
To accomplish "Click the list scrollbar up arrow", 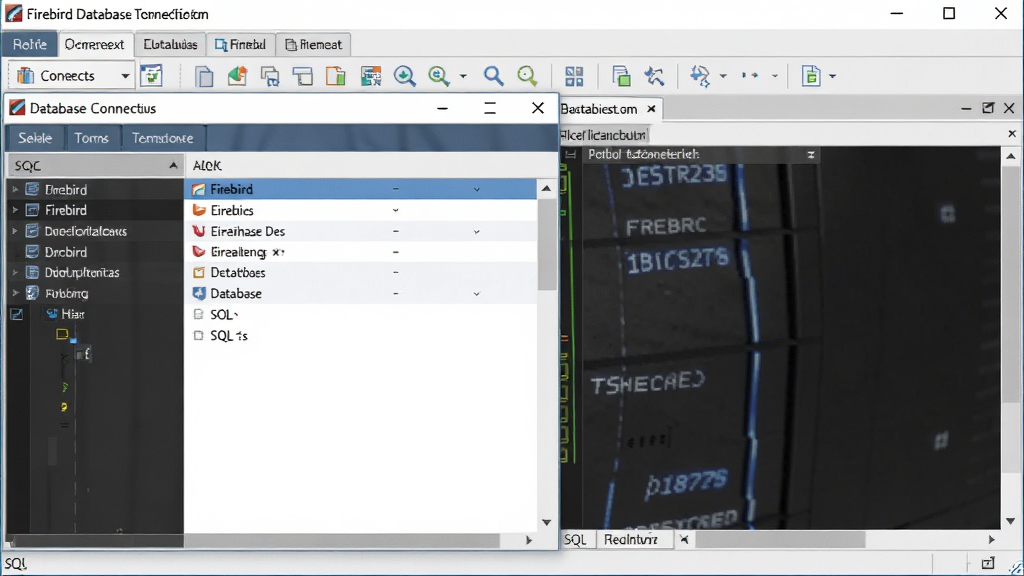I will 547,189.
